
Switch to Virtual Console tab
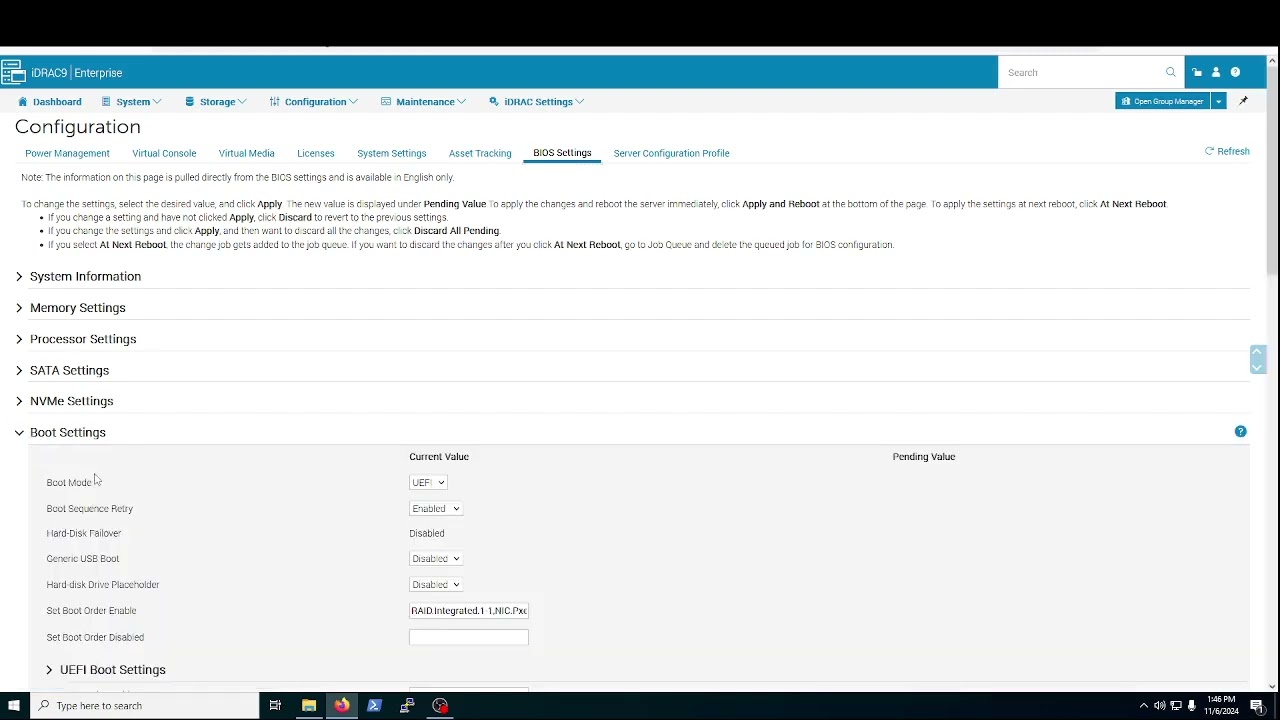(164, 153)
